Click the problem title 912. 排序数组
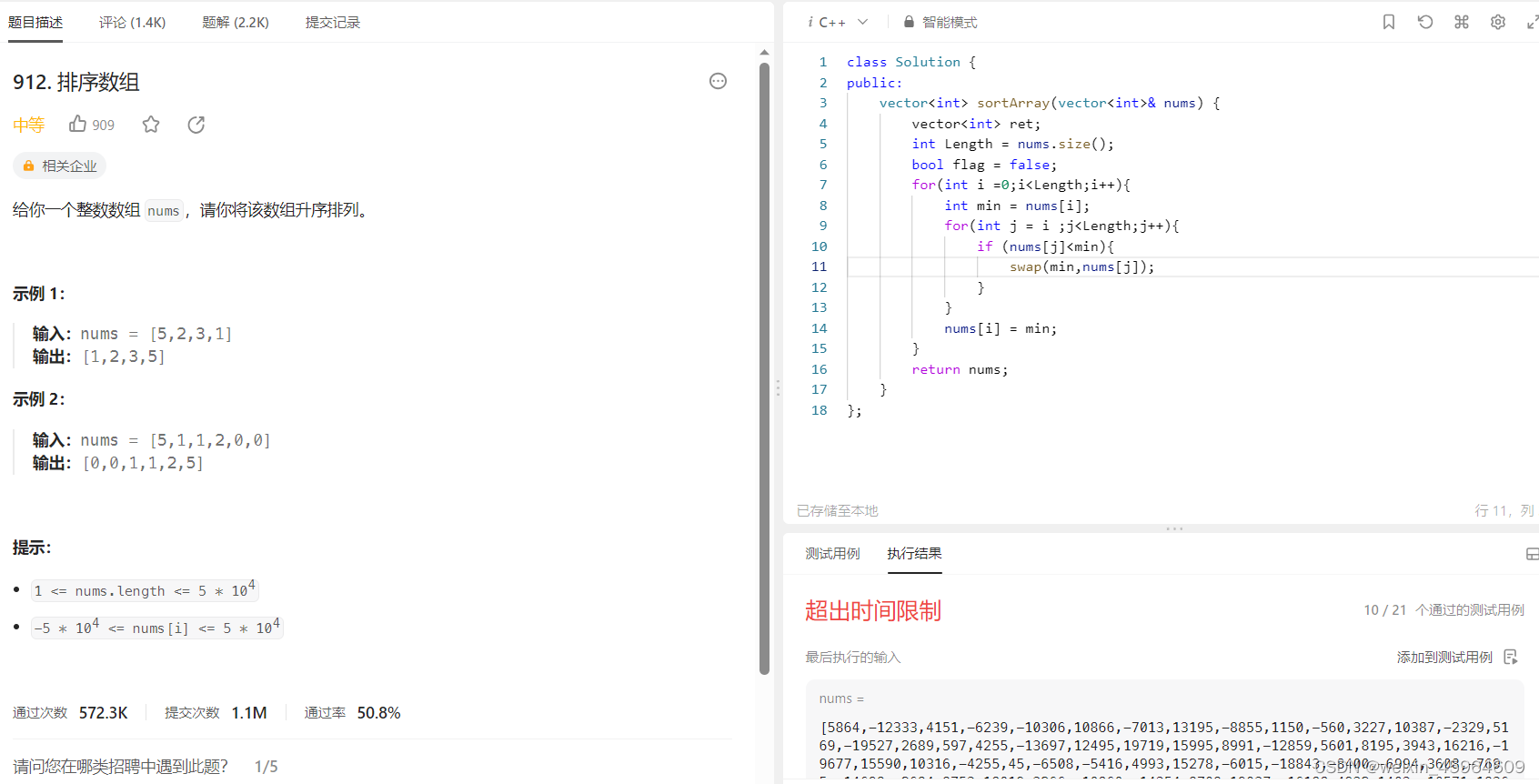The image size is (1539, 784). [x=76, y=82]
